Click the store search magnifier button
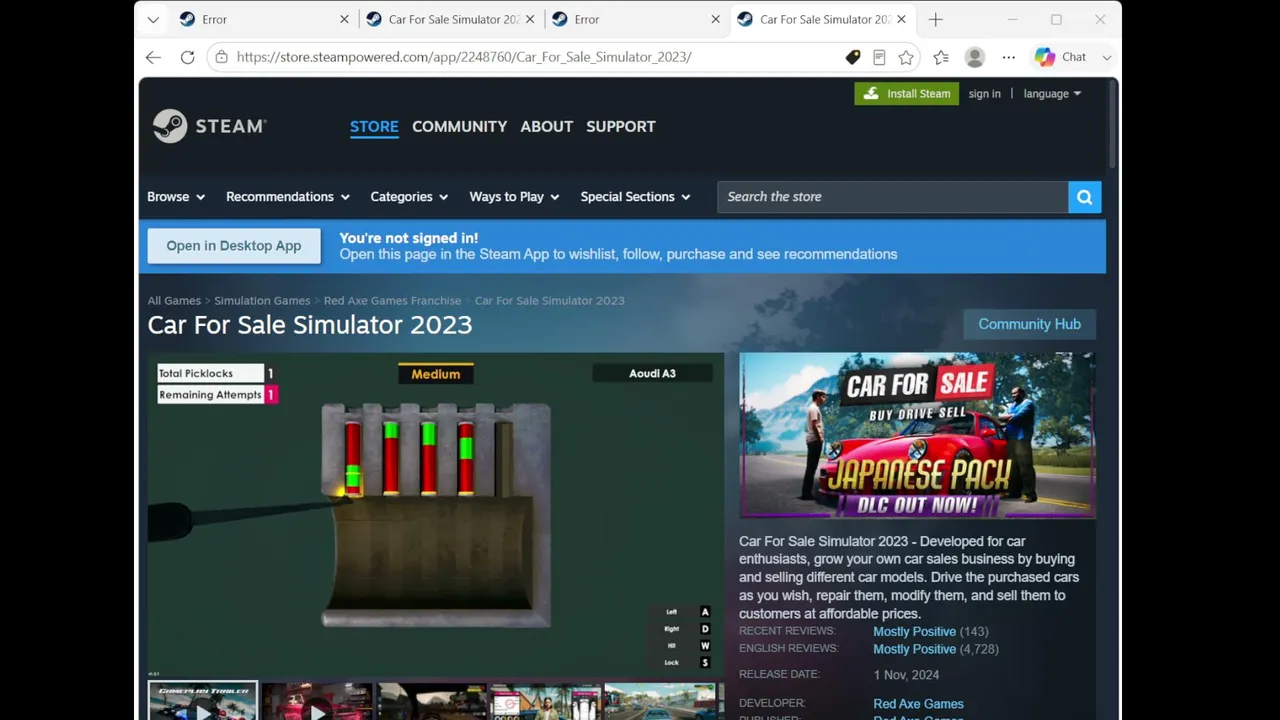The height and width of the screenshot is (720, 1280). pos(1085,197)
